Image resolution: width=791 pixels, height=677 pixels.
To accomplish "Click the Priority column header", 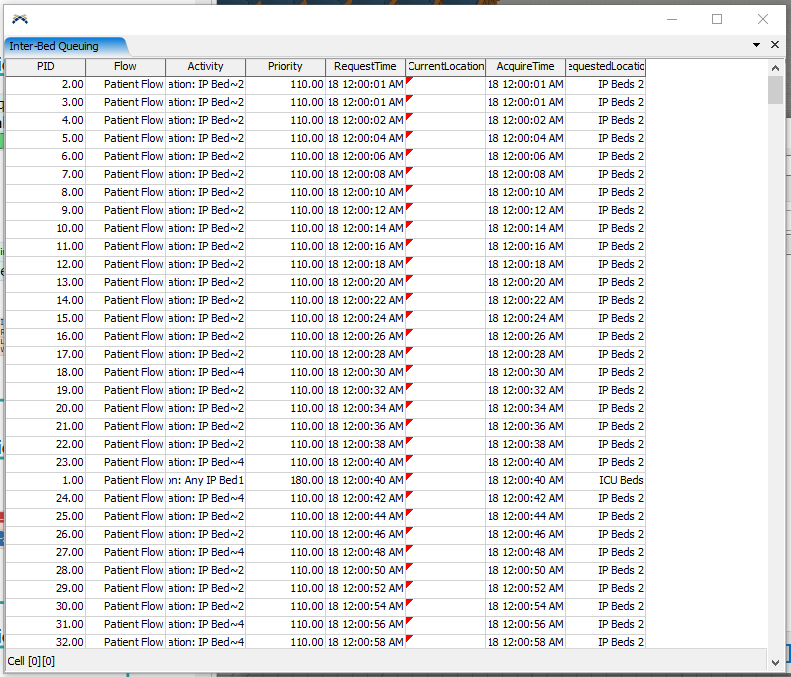I will pyautogui.click(x=285, y=66).
